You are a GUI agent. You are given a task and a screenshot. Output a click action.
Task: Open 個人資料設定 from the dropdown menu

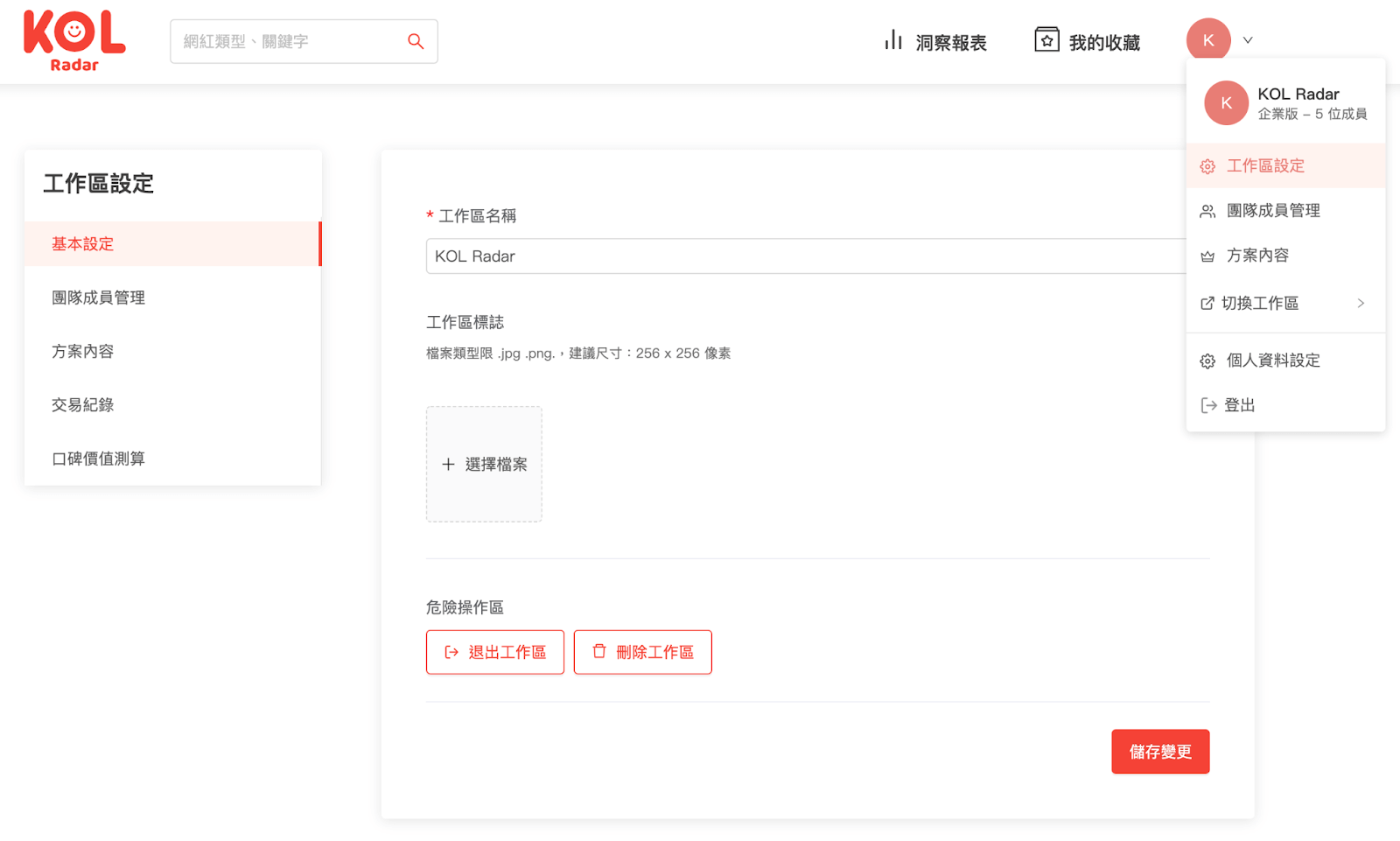(1285, 361)
